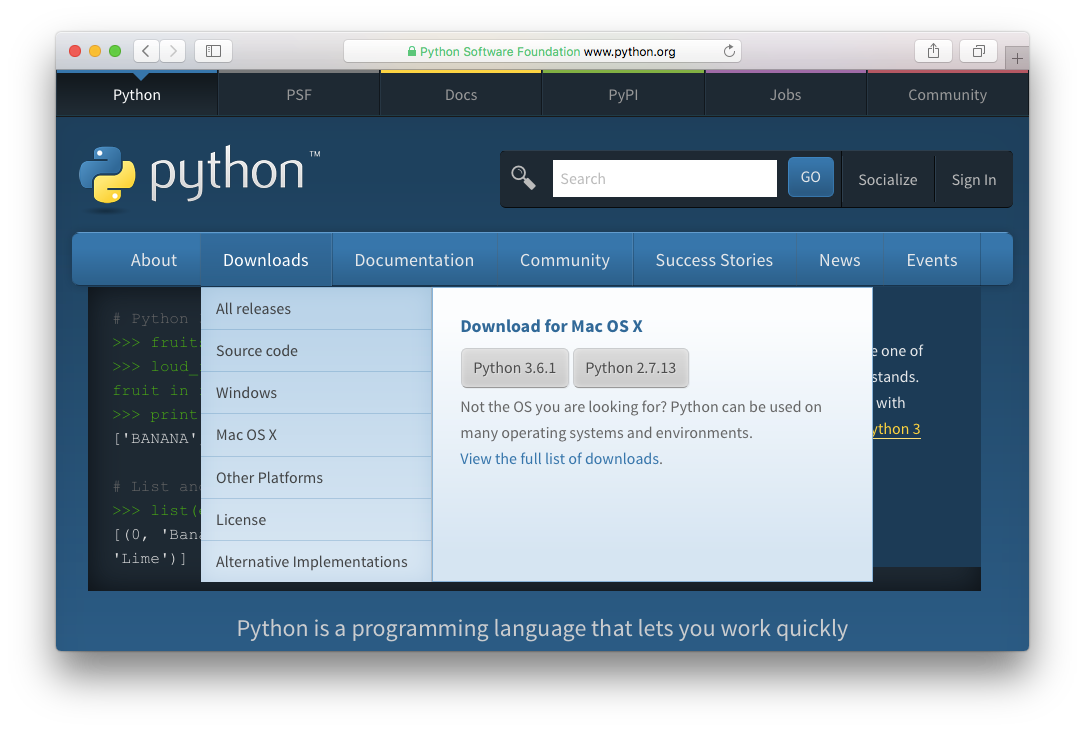The height and width of the screenshot is (731, 1085).
Task: Switch to the Community top tab
Action: click(x=947, y=95)
